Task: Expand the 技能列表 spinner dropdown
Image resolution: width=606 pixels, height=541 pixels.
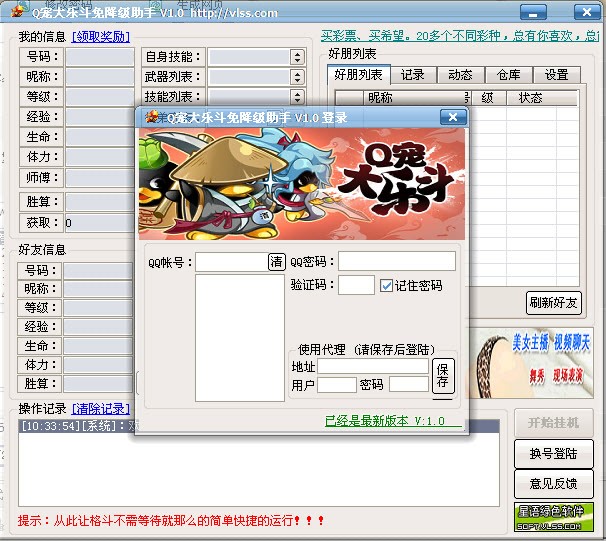Action: [297, 97]
